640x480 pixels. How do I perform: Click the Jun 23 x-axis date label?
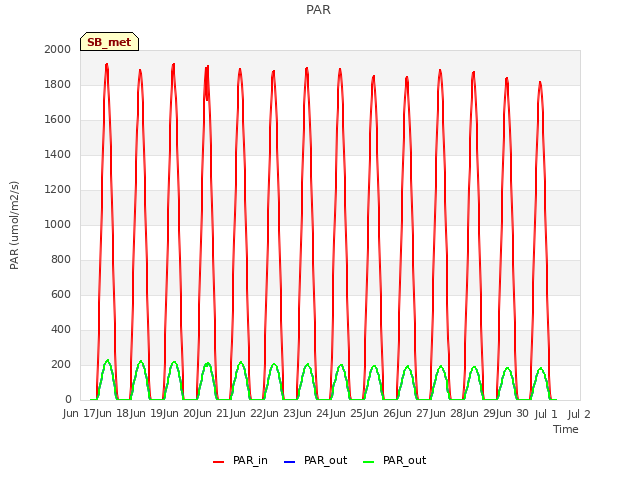280,414
